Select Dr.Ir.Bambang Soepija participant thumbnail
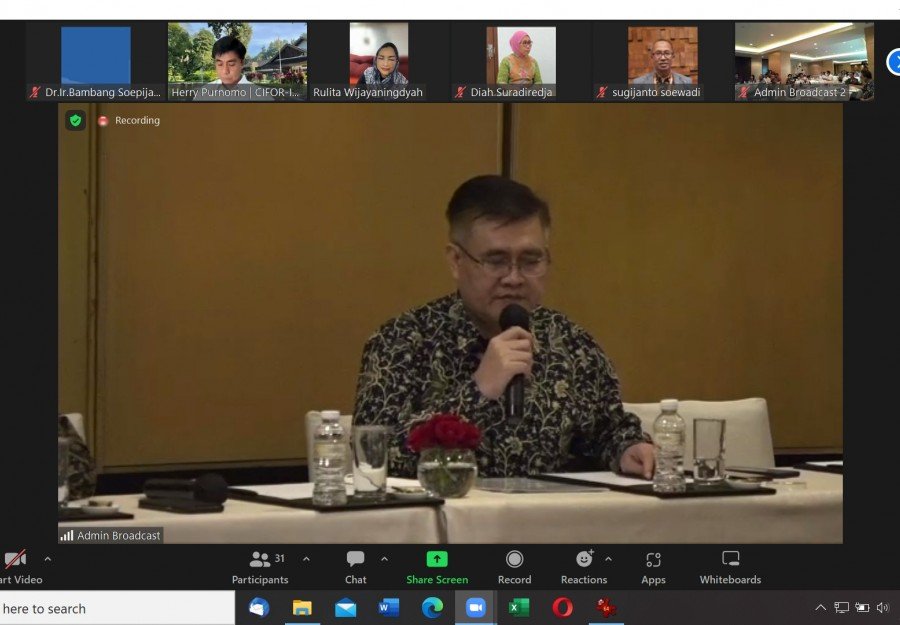Image resolution: width=900 pixels, height=625 pixels. click(x=96, y=61)
